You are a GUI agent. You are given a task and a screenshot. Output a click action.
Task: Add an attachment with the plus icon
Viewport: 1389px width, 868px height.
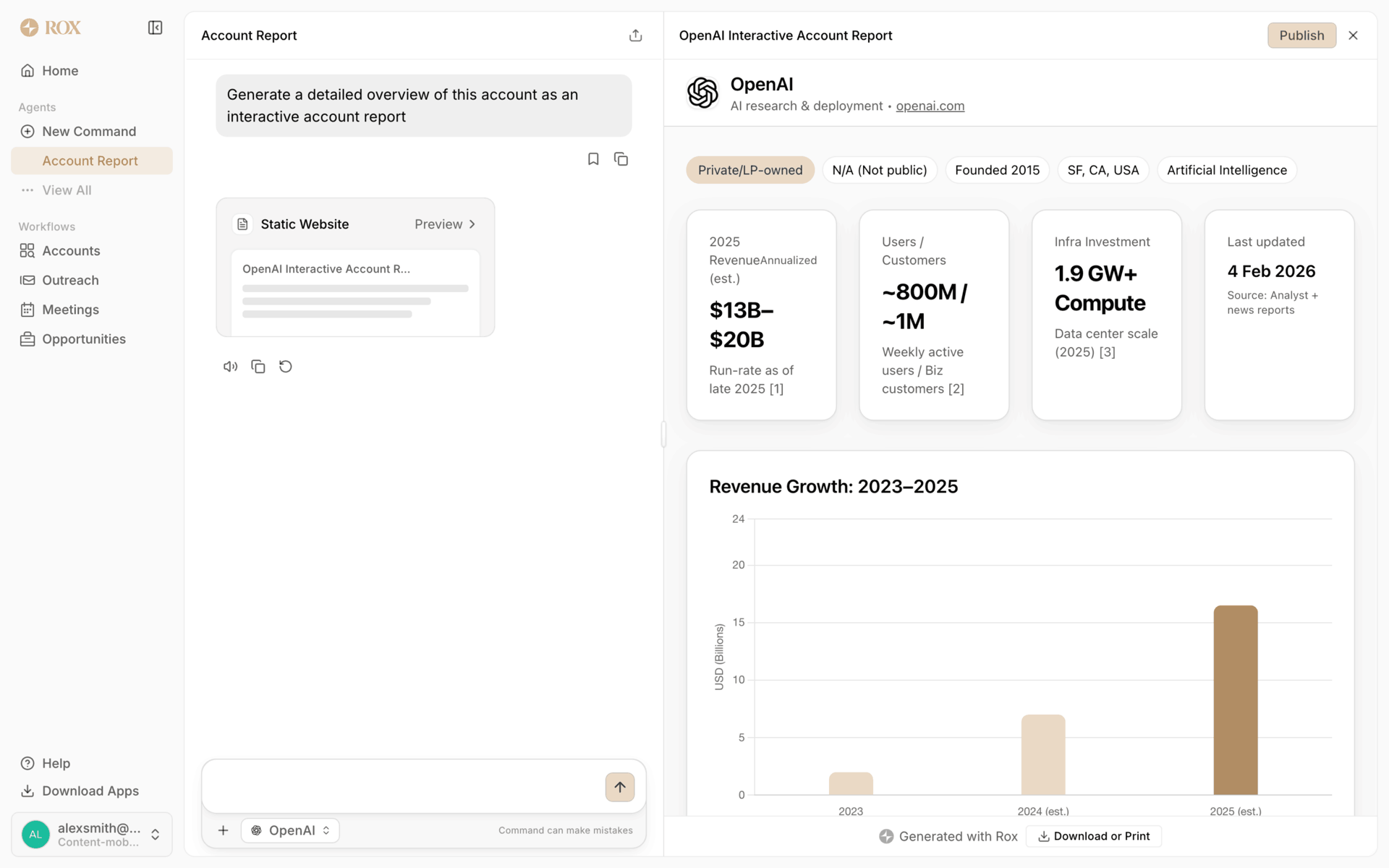click(x=224, y=830)
